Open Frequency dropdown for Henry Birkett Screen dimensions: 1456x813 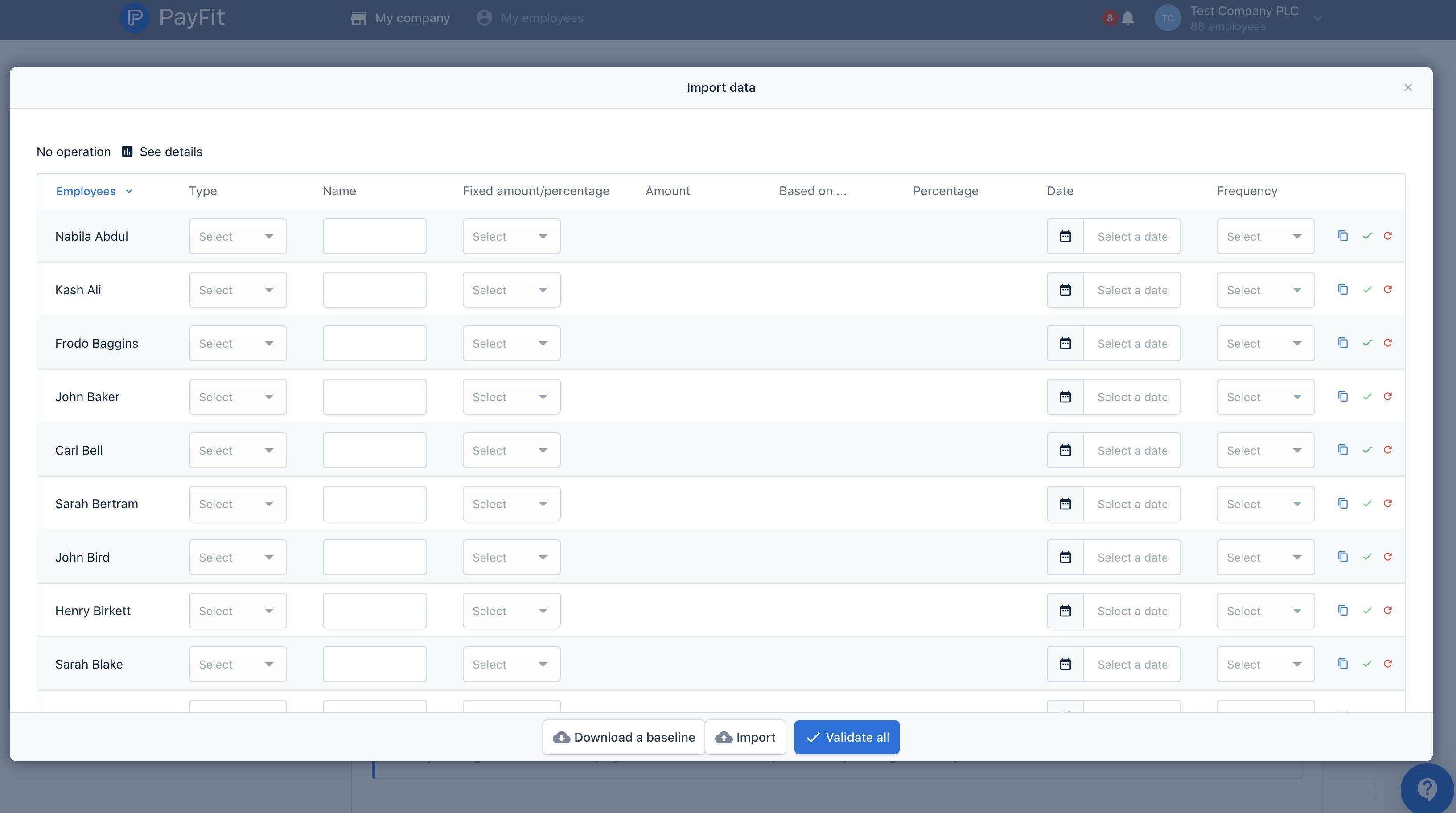[1266, 611]
